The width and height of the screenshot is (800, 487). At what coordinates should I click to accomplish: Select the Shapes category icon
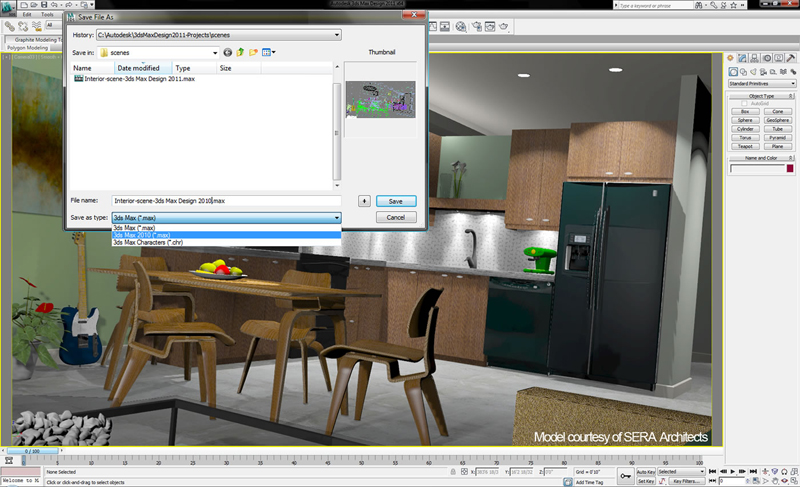pos(743,72)
